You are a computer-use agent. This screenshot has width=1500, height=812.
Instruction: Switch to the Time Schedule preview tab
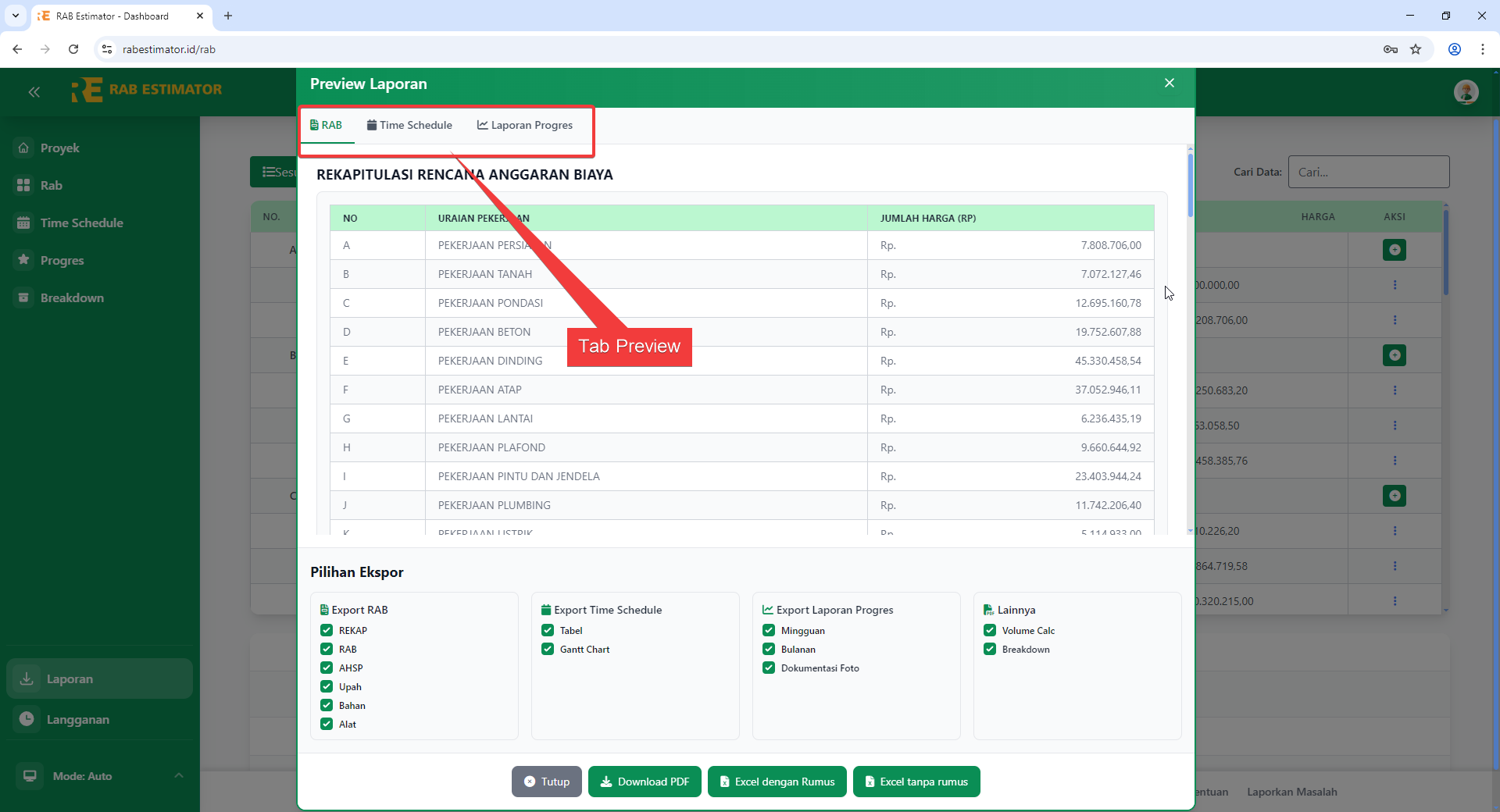[409, 125]
